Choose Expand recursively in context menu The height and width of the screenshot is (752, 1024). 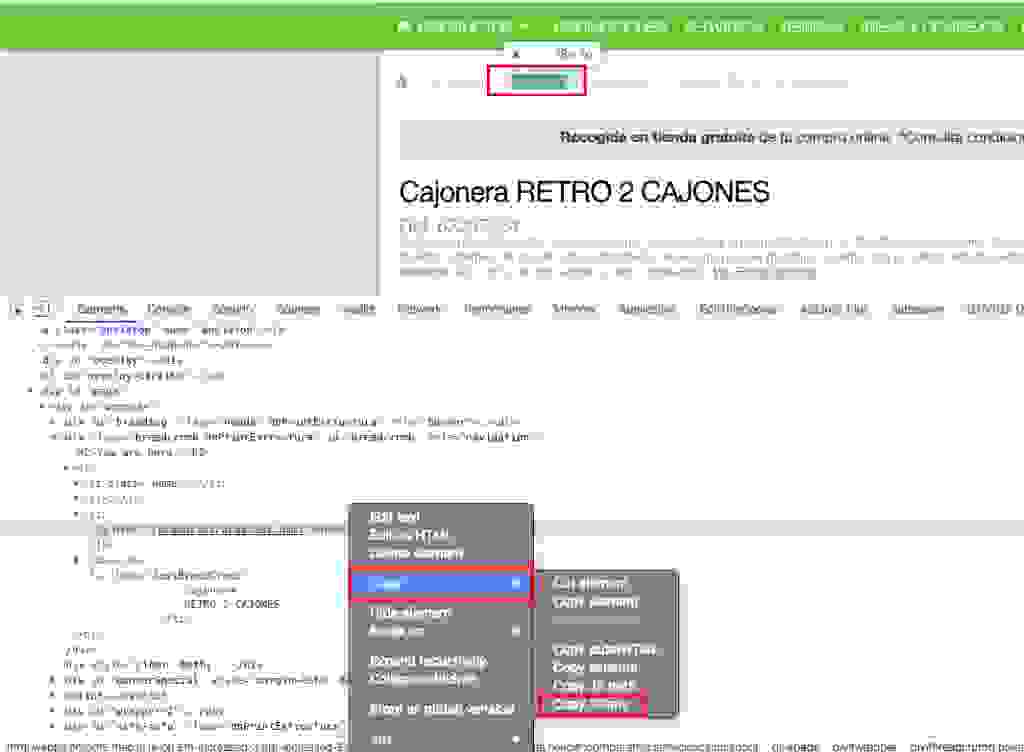coord(428,661)
